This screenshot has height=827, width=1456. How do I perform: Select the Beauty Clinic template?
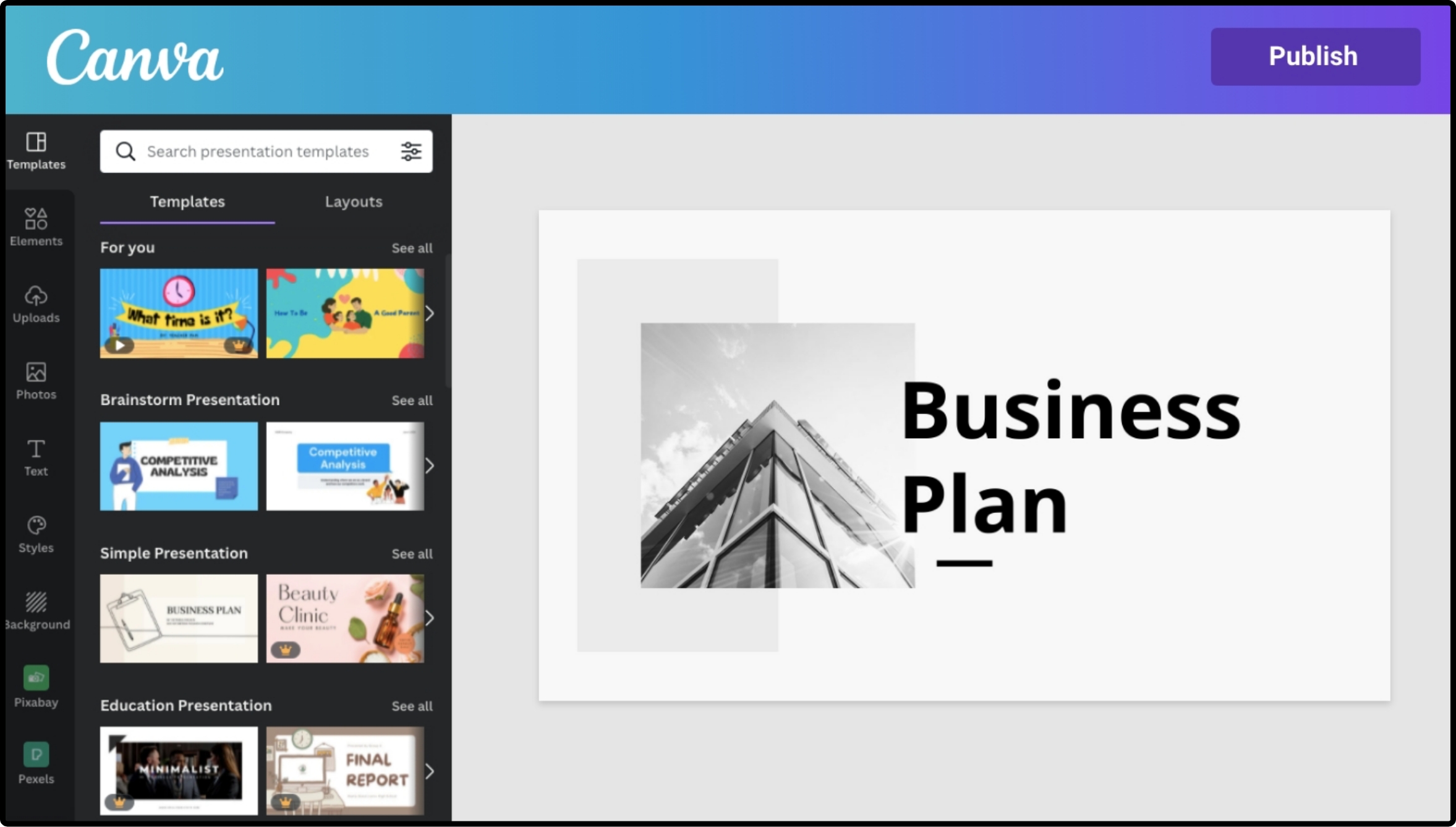[345, 618]
